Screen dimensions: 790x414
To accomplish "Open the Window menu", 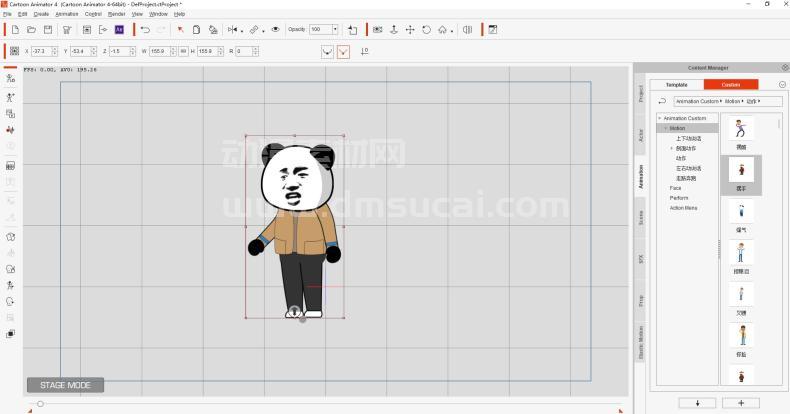I will 158,14.
